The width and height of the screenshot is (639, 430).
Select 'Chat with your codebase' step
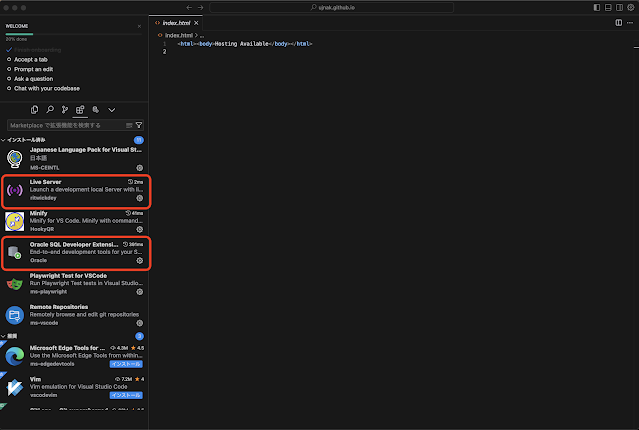[x=47, y=88]
